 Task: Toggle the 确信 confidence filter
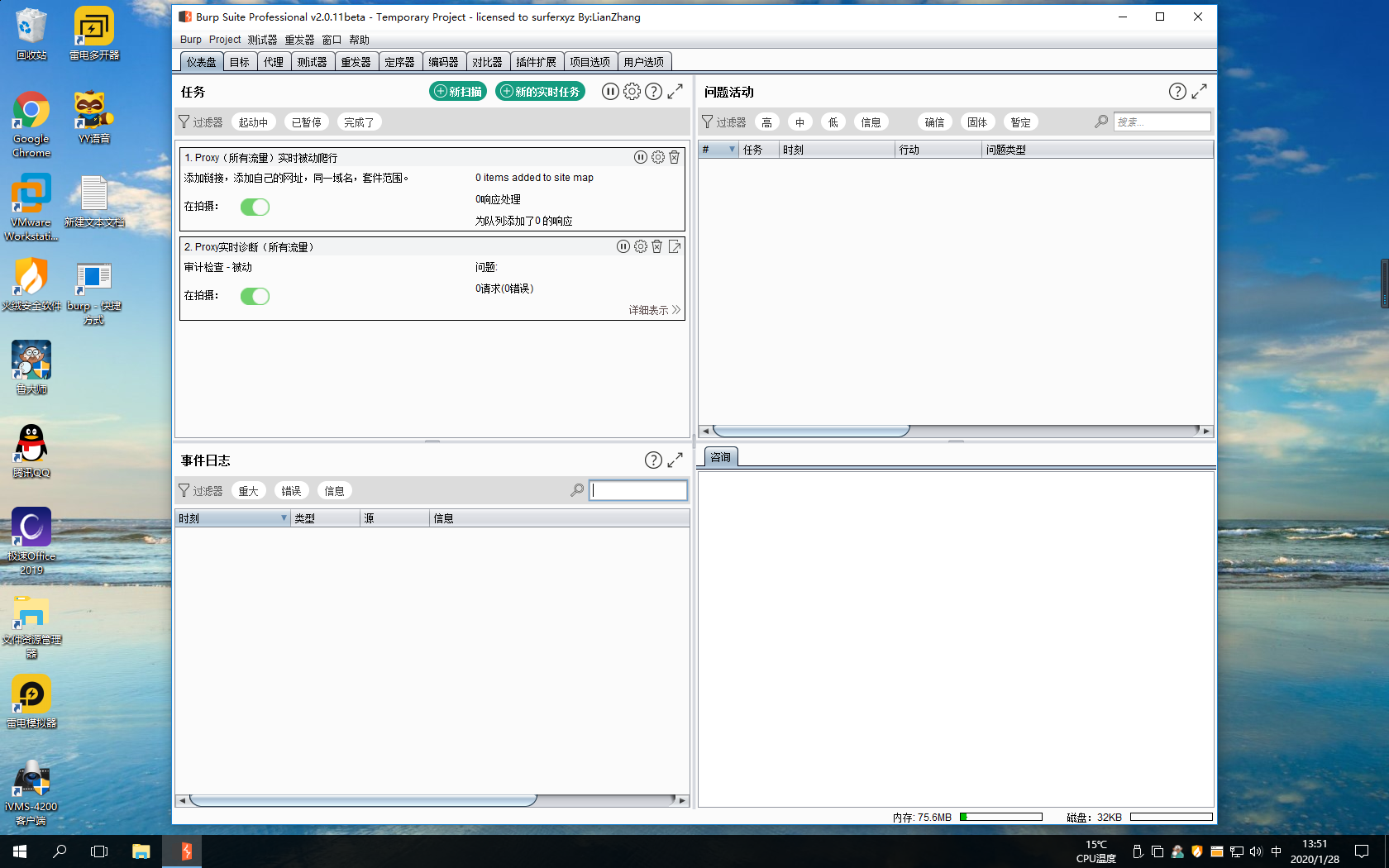pos(934,122)
